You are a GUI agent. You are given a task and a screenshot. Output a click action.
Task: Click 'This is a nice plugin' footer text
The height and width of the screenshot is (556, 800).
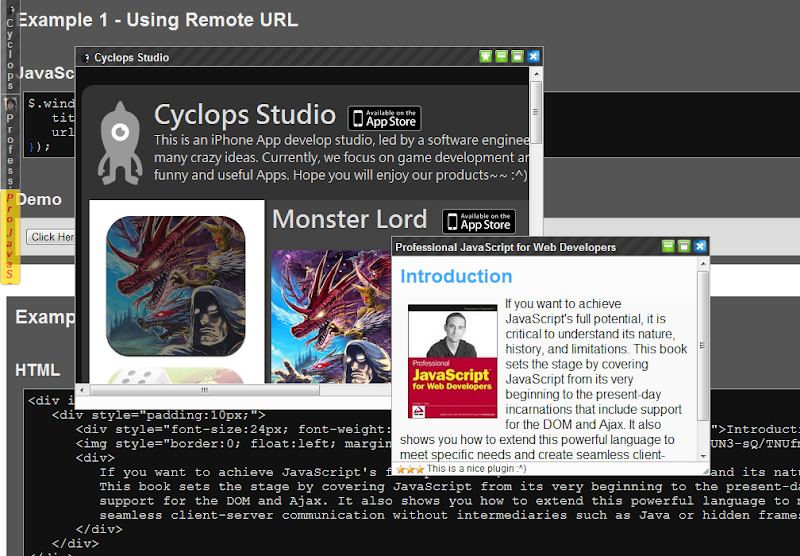coord(477,469)
